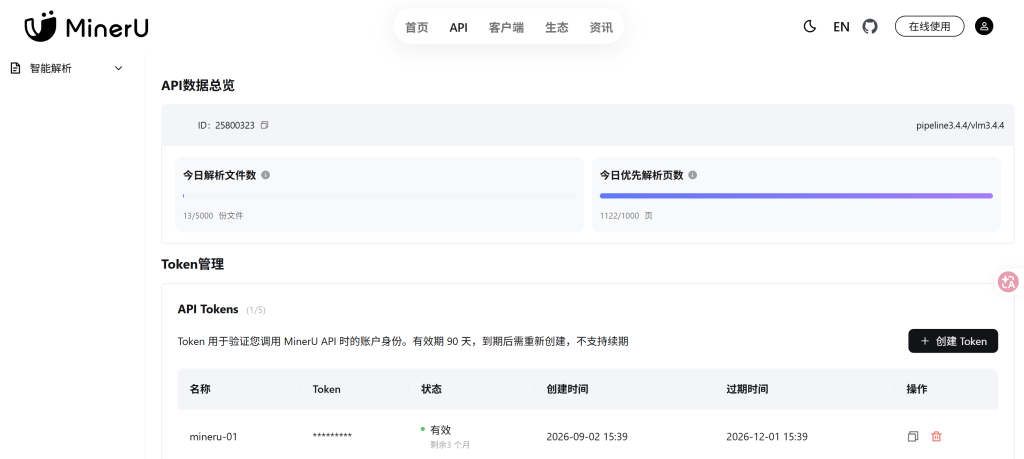Image resolution: width=1024 pixels, height=459 pixels.
Task: Click the 有效 status text
Action: tap(441, 430)
